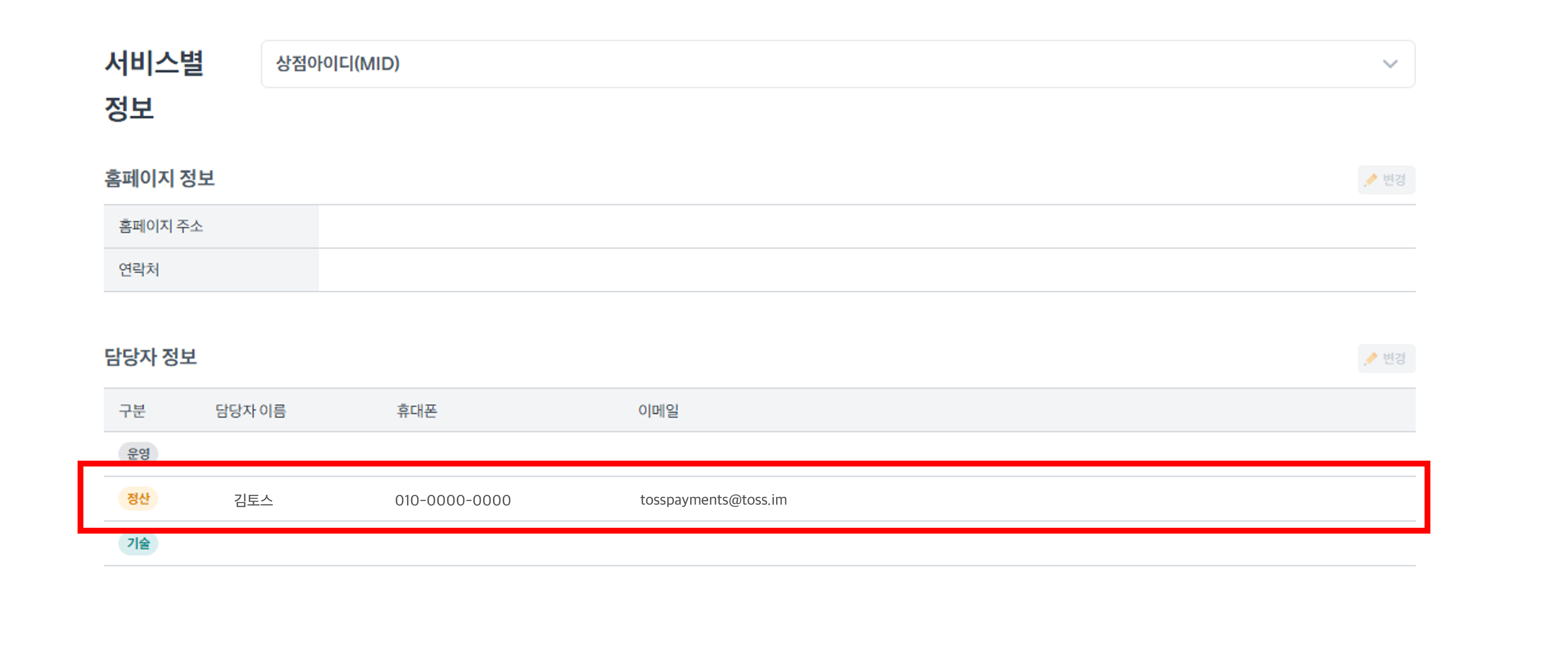The width and height of the screenshot is (1568, 652).
Task: Click the 운영 category badge
Action: coord(138,453)
